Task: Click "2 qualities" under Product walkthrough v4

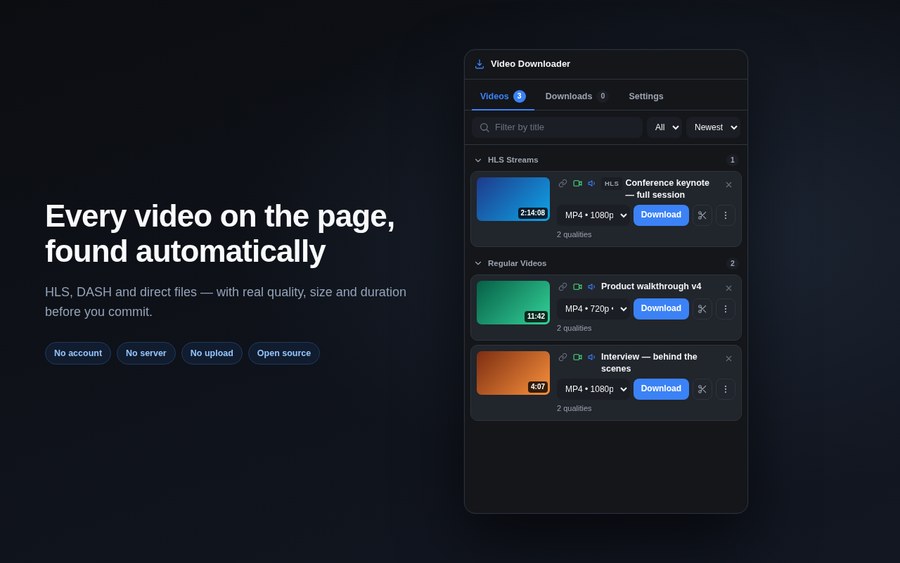Action: pos(574,328)
